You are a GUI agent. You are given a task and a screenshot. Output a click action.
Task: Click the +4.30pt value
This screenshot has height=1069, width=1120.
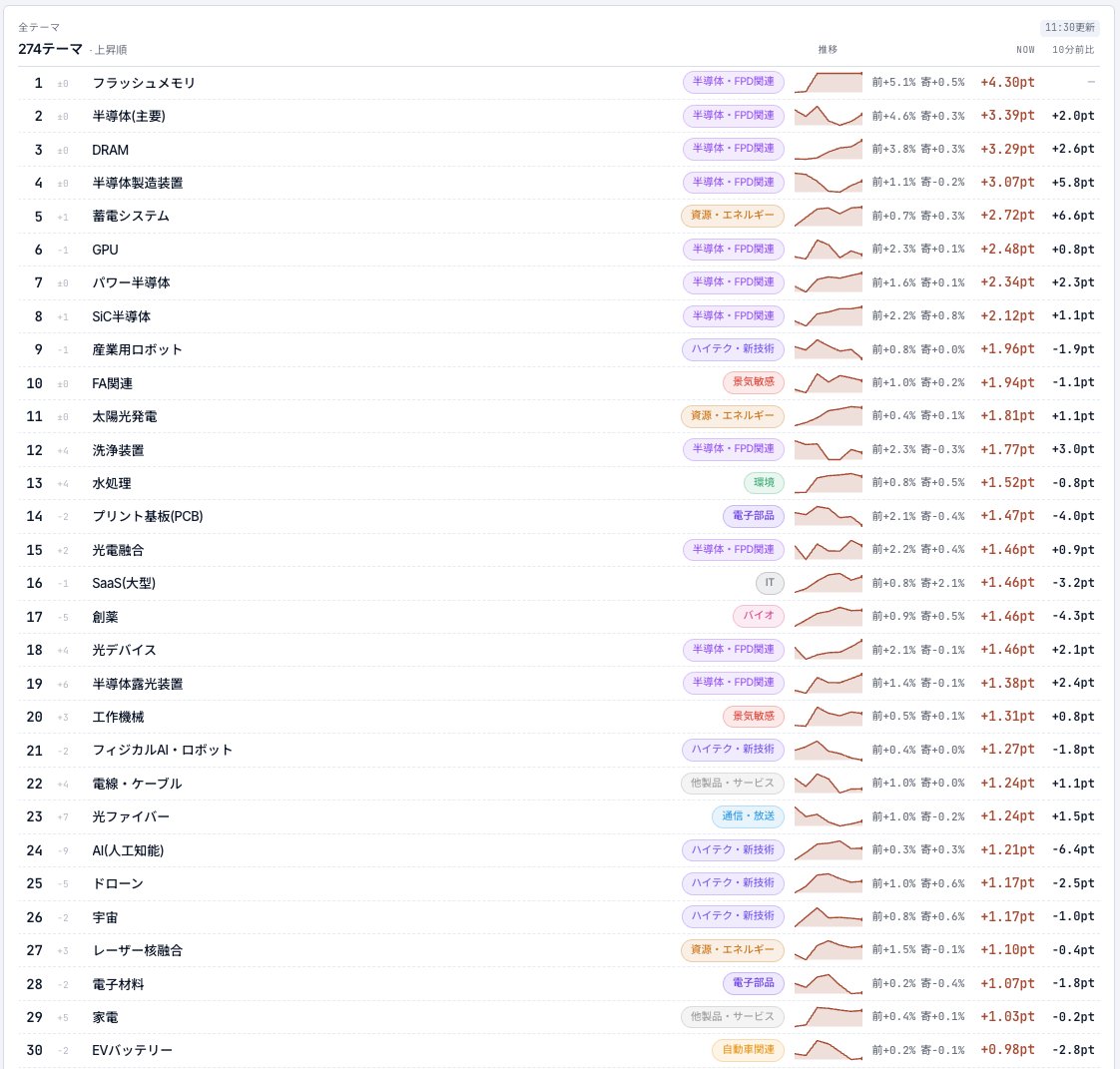pos(1007,82)
